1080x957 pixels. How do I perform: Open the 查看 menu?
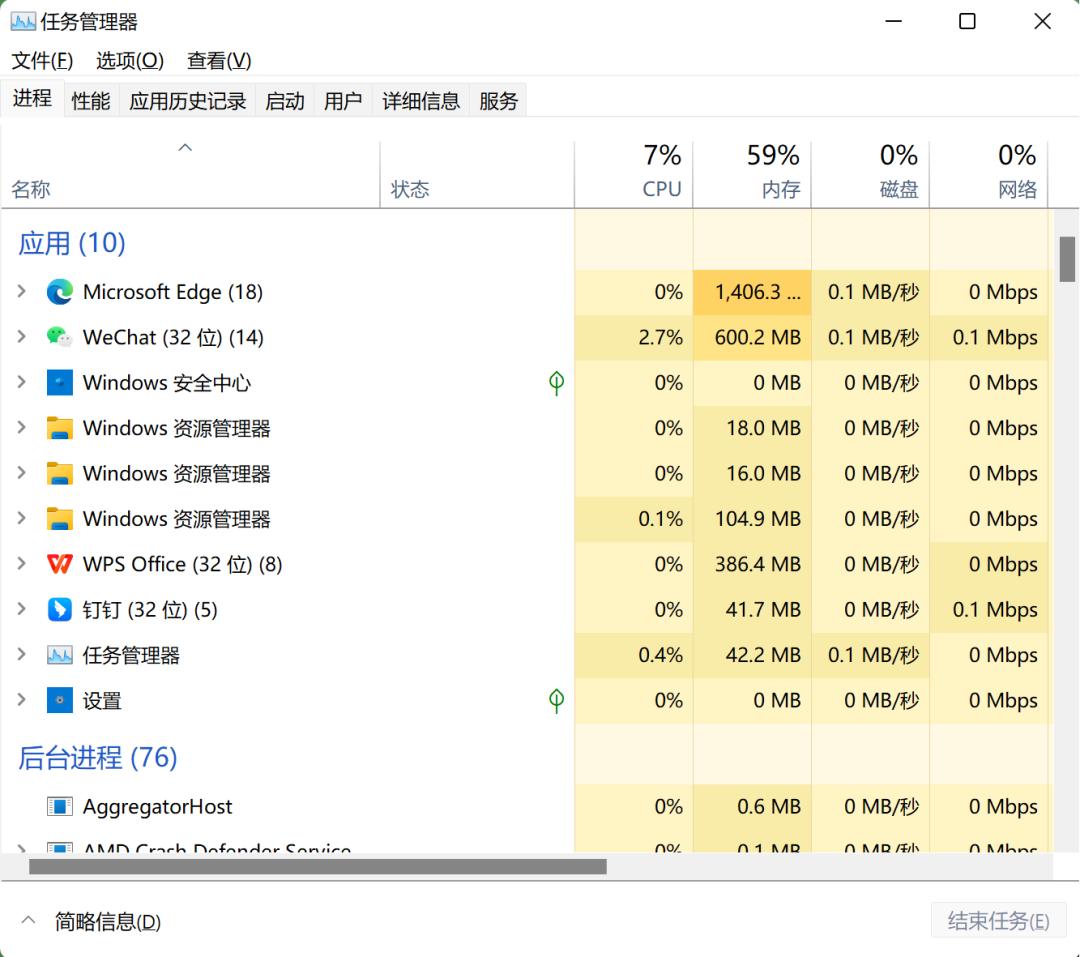(218, 60)
